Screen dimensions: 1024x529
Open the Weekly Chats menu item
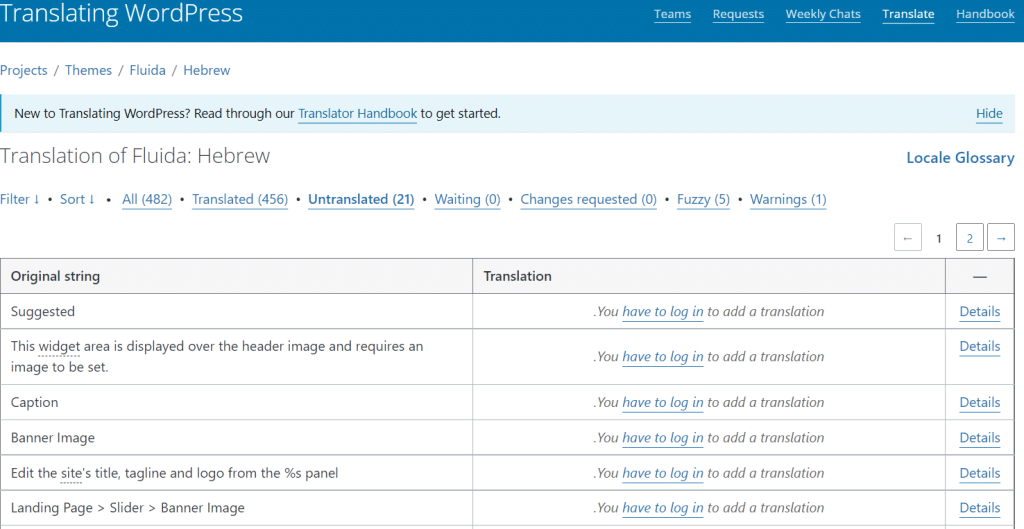tap(823, 14)
